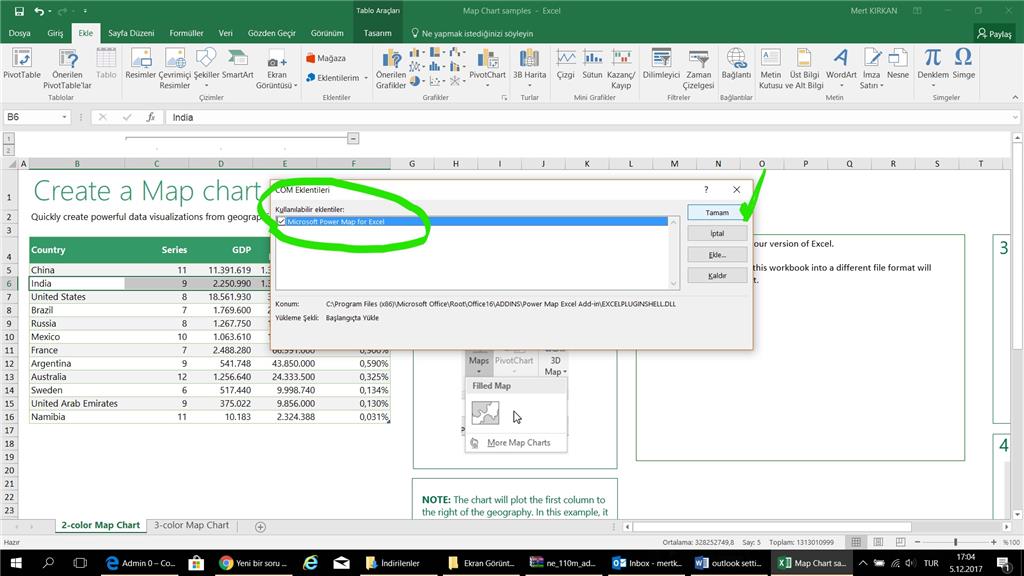Insert a Metin Kutusu
The height and width of the screenshot is (576, 1024).
[771, 69]
